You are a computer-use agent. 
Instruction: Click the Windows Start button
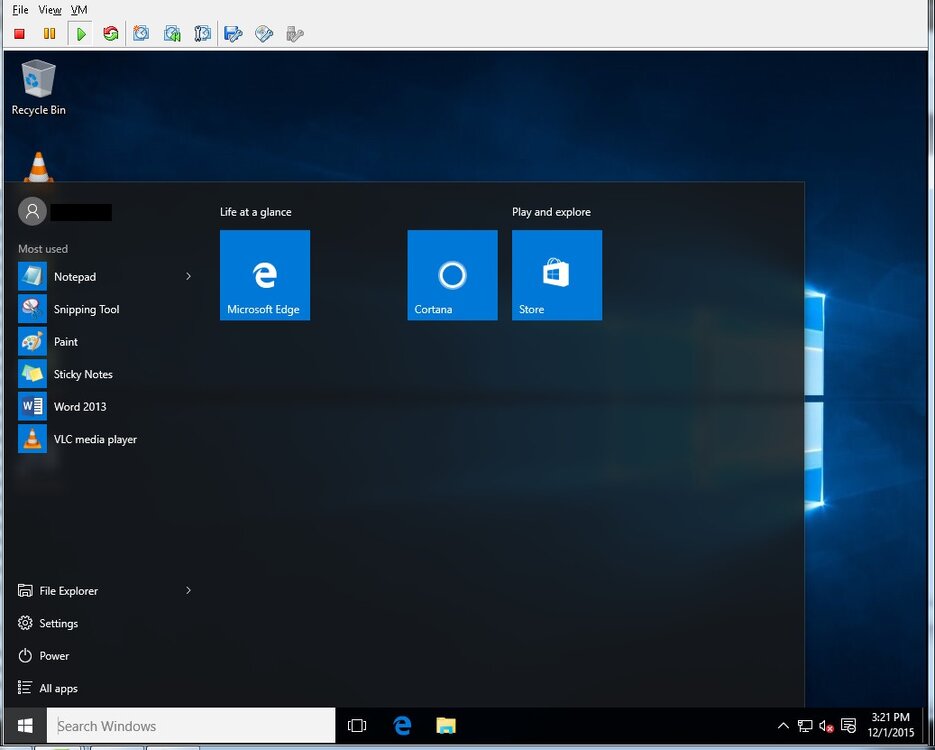tap(25, 726)
